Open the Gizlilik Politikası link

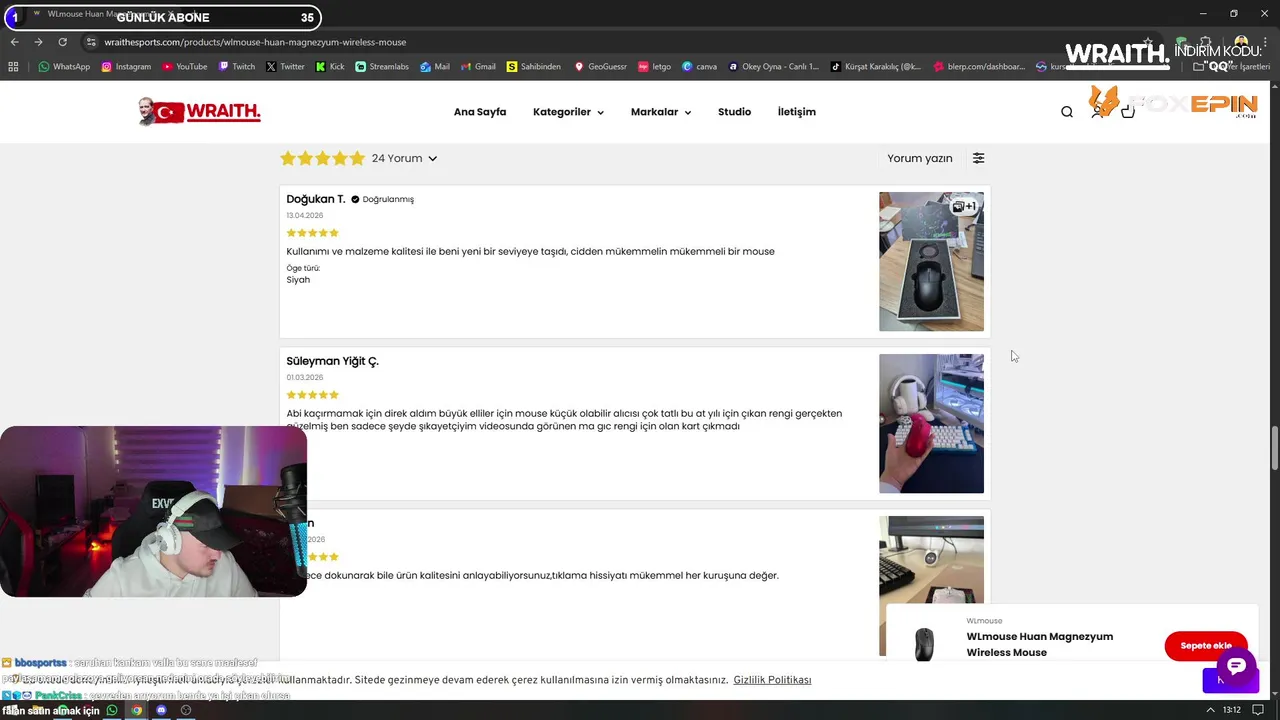(x=772, y=680)
